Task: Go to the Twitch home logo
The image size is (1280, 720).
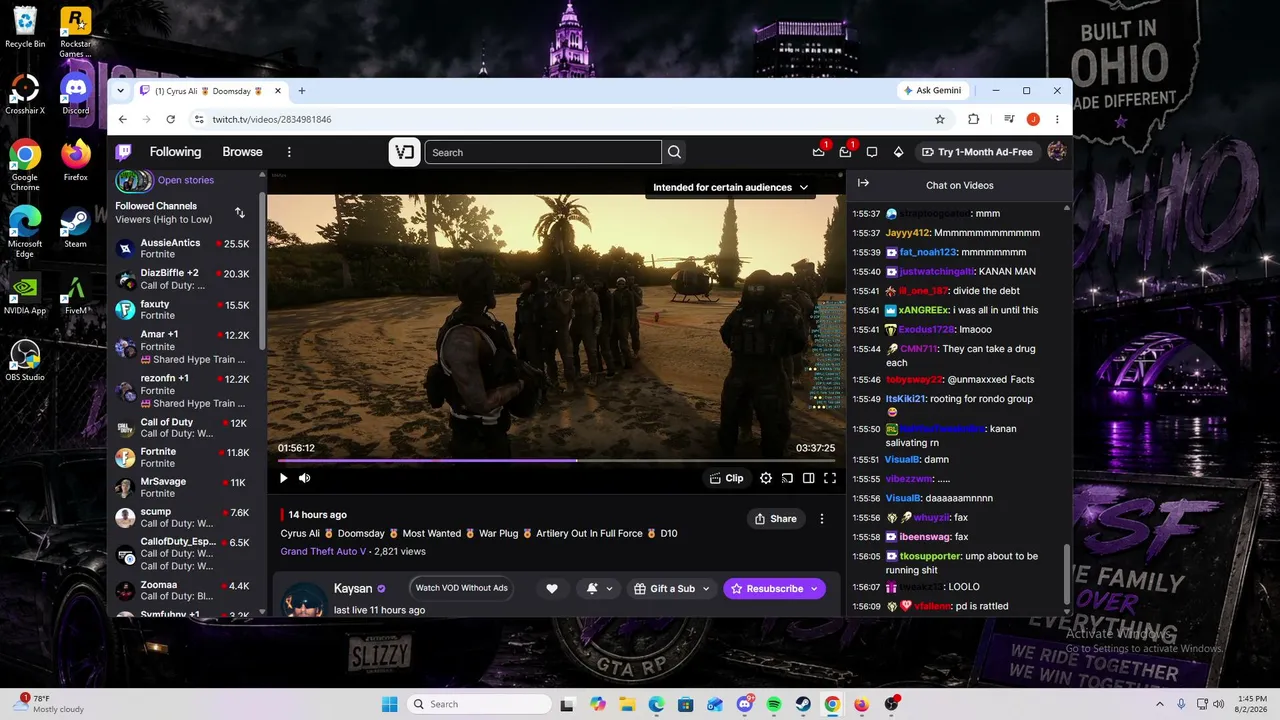Action: click(x=123, y=152)
